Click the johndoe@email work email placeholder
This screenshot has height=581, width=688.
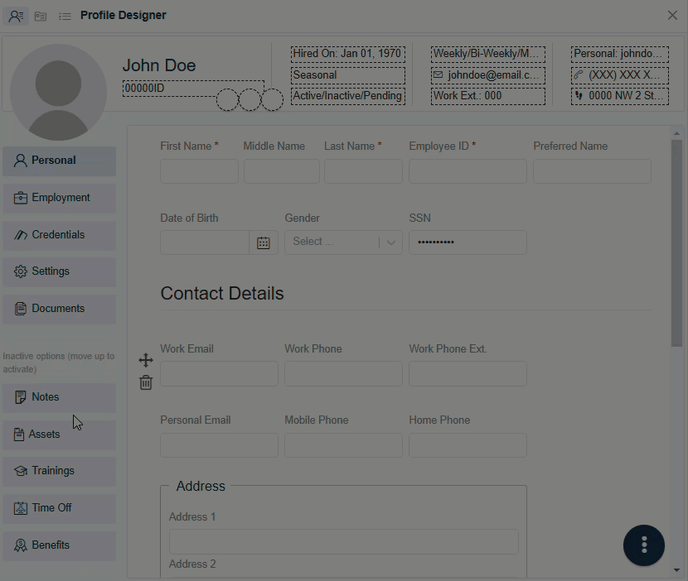[488, 75]
